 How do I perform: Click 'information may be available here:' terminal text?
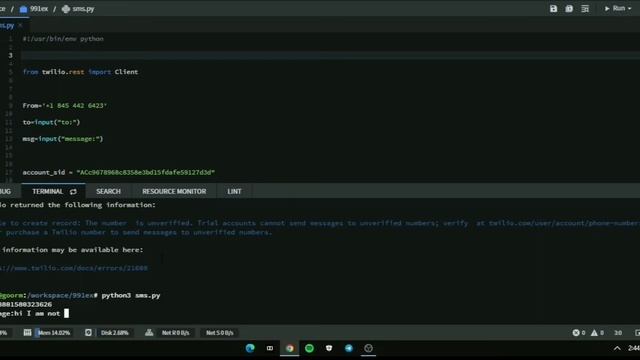pyautogui.click(x=73, y=250)
